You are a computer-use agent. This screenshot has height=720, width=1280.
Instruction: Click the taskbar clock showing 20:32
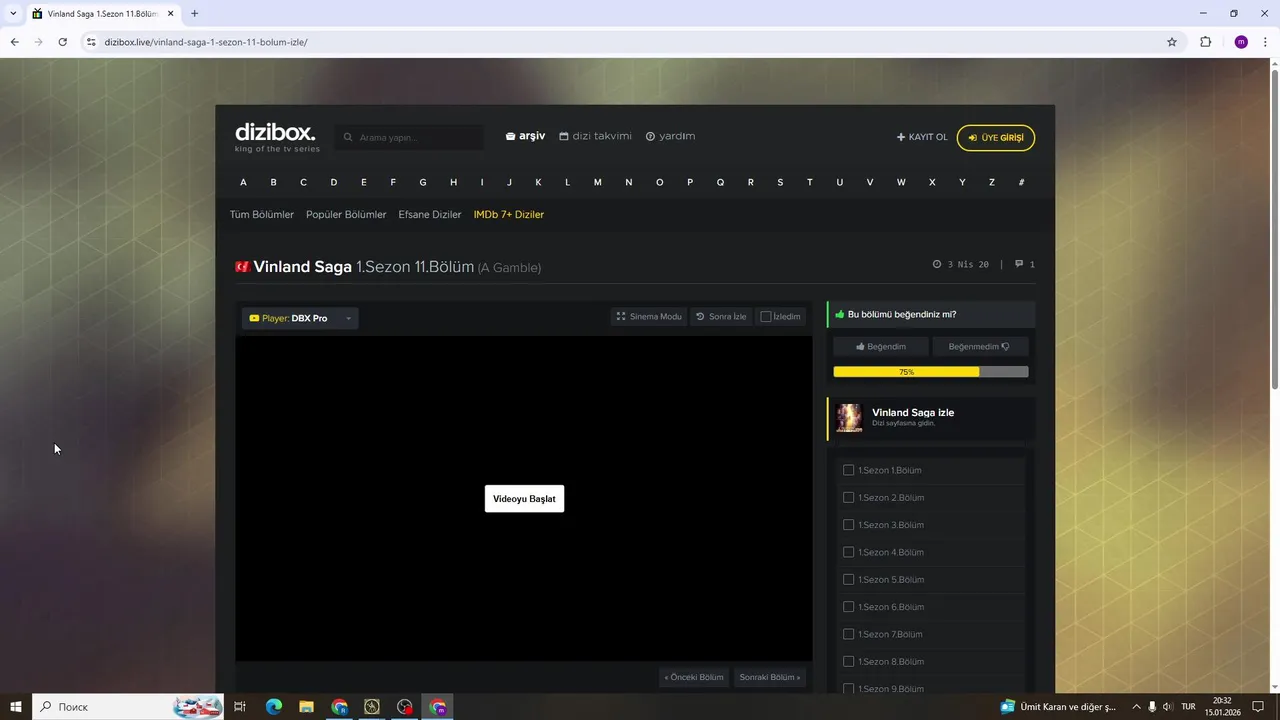click(1222, 707)
